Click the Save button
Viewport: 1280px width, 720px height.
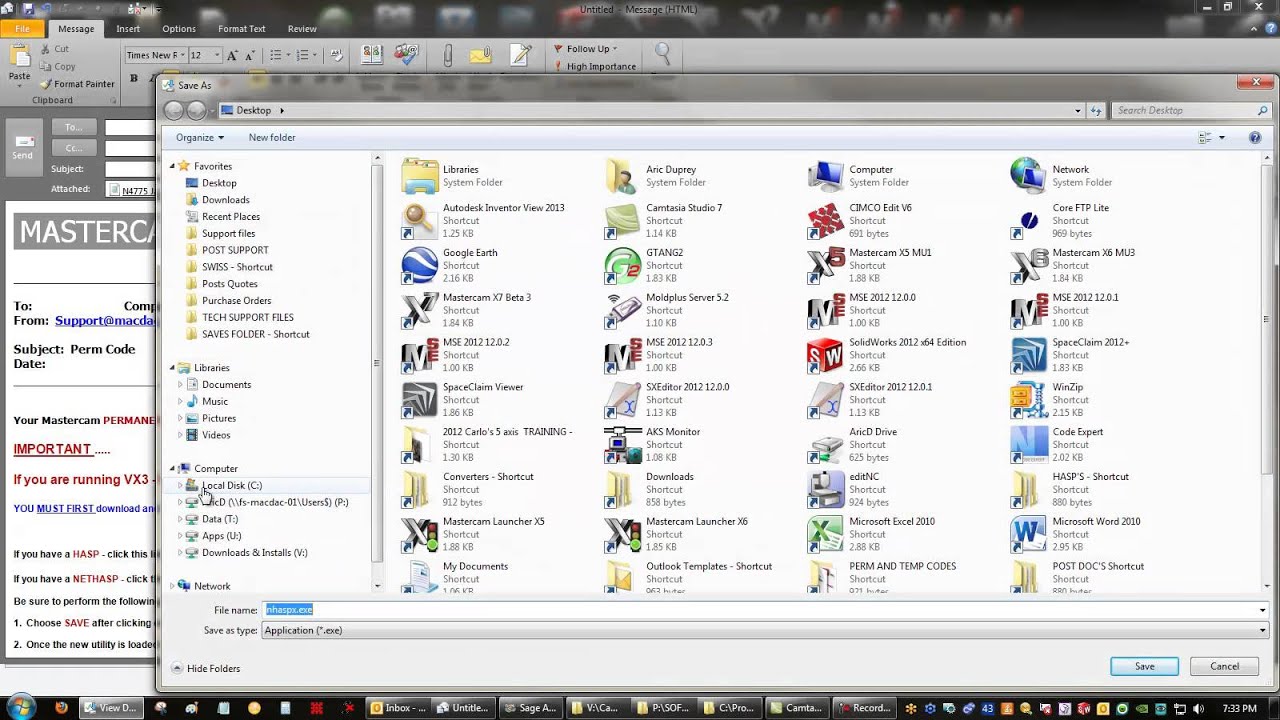(x=1144, y=666)
